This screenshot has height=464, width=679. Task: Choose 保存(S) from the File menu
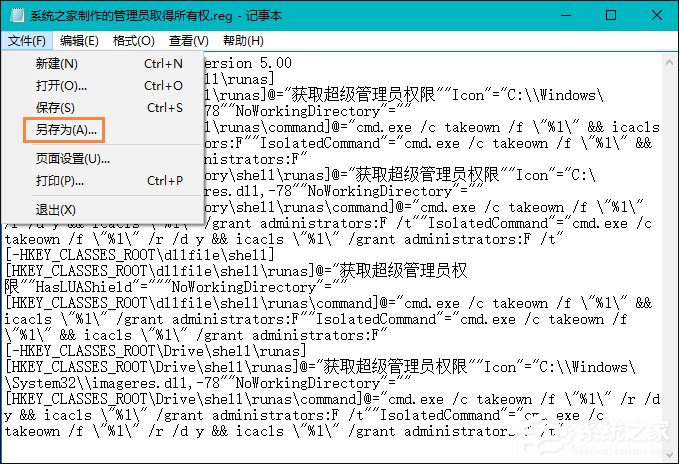click(x=103, y=107)
